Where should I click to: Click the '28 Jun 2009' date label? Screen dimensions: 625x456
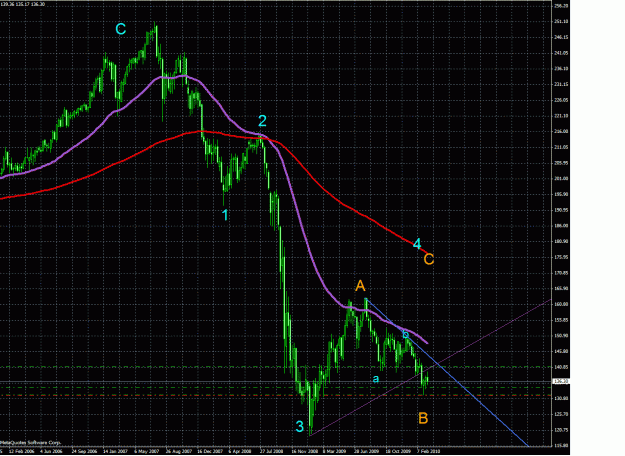[367, 452]
